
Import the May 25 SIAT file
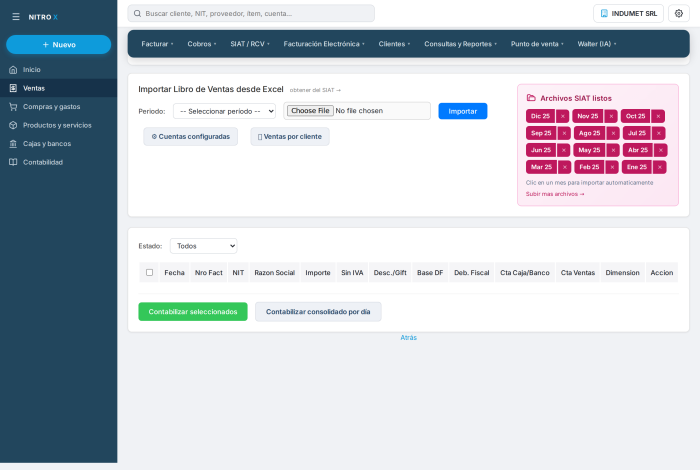[589, 150]
